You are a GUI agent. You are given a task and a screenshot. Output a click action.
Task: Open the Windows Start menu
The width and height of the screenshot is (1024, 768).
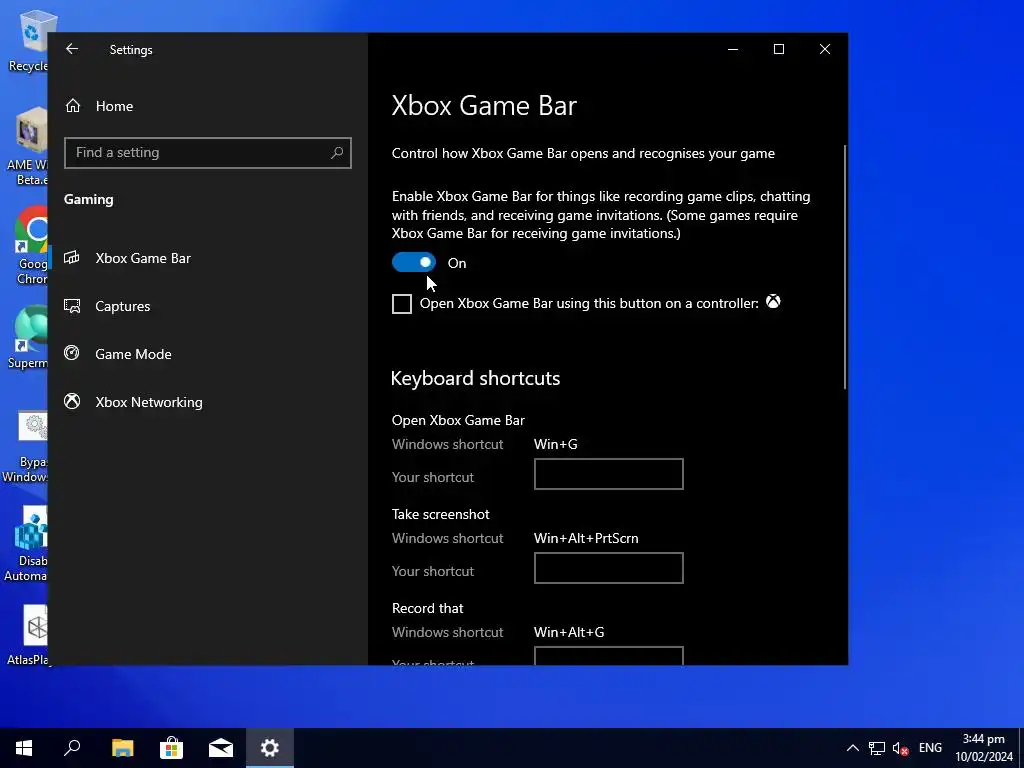[24, 748]
